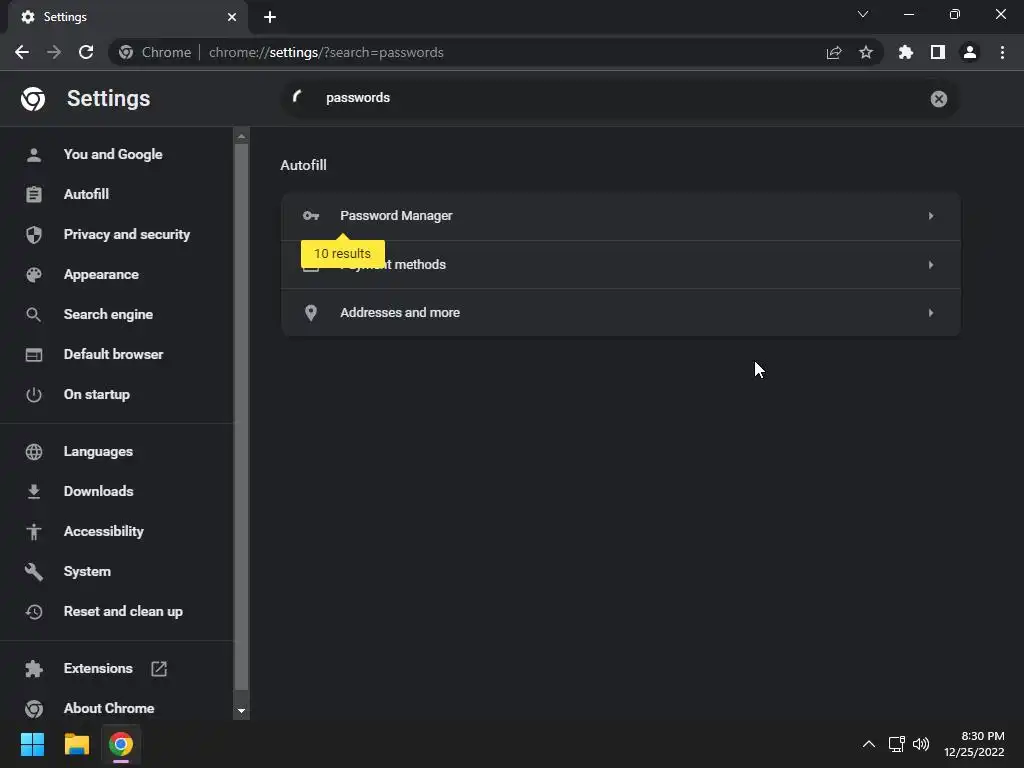Open Windows Start menu
1024x768 pixels.
32,744
